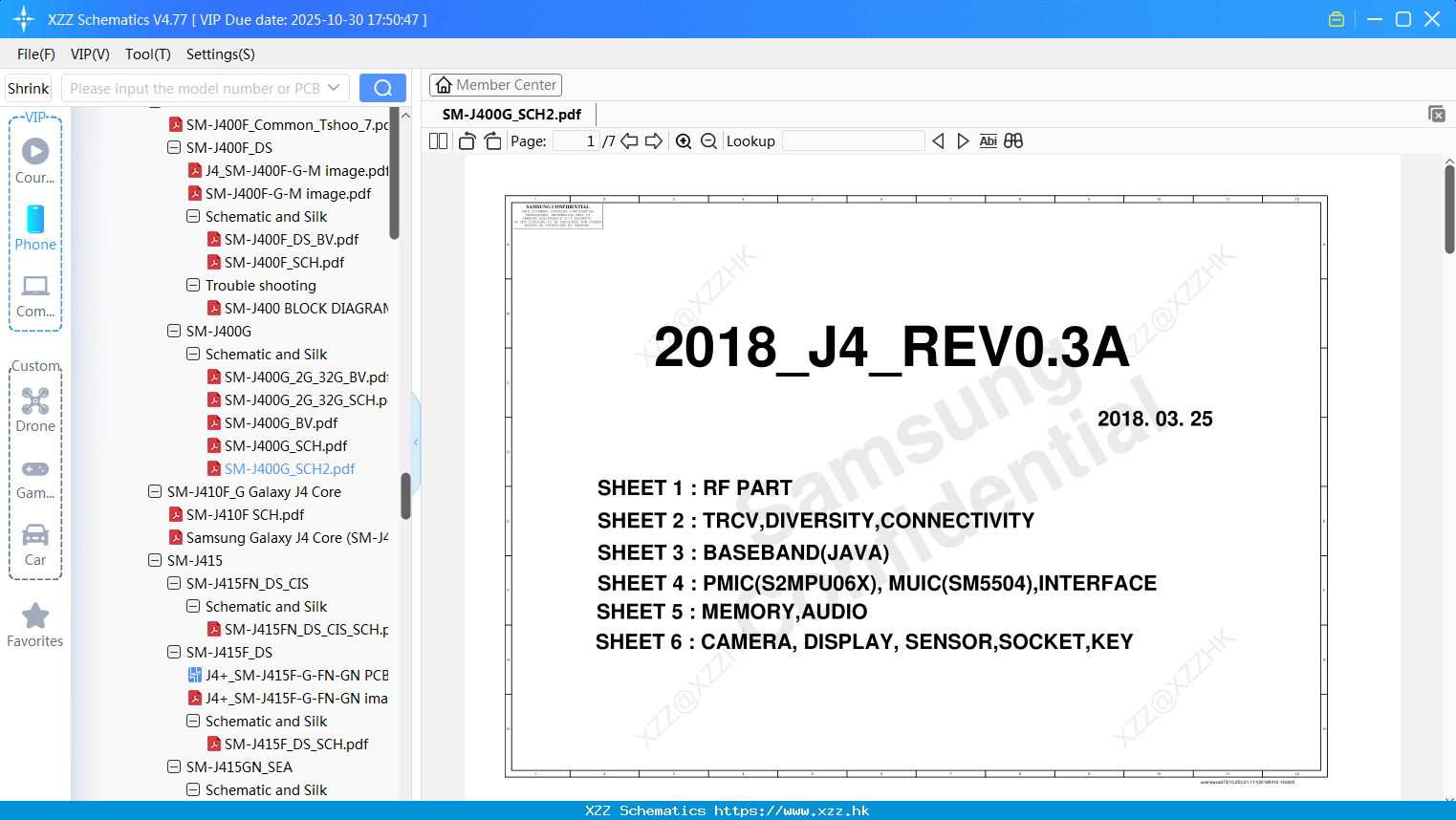
Task: Click the PDF viewer vertical scrollbar
Action: click(x=1449, y=208)
